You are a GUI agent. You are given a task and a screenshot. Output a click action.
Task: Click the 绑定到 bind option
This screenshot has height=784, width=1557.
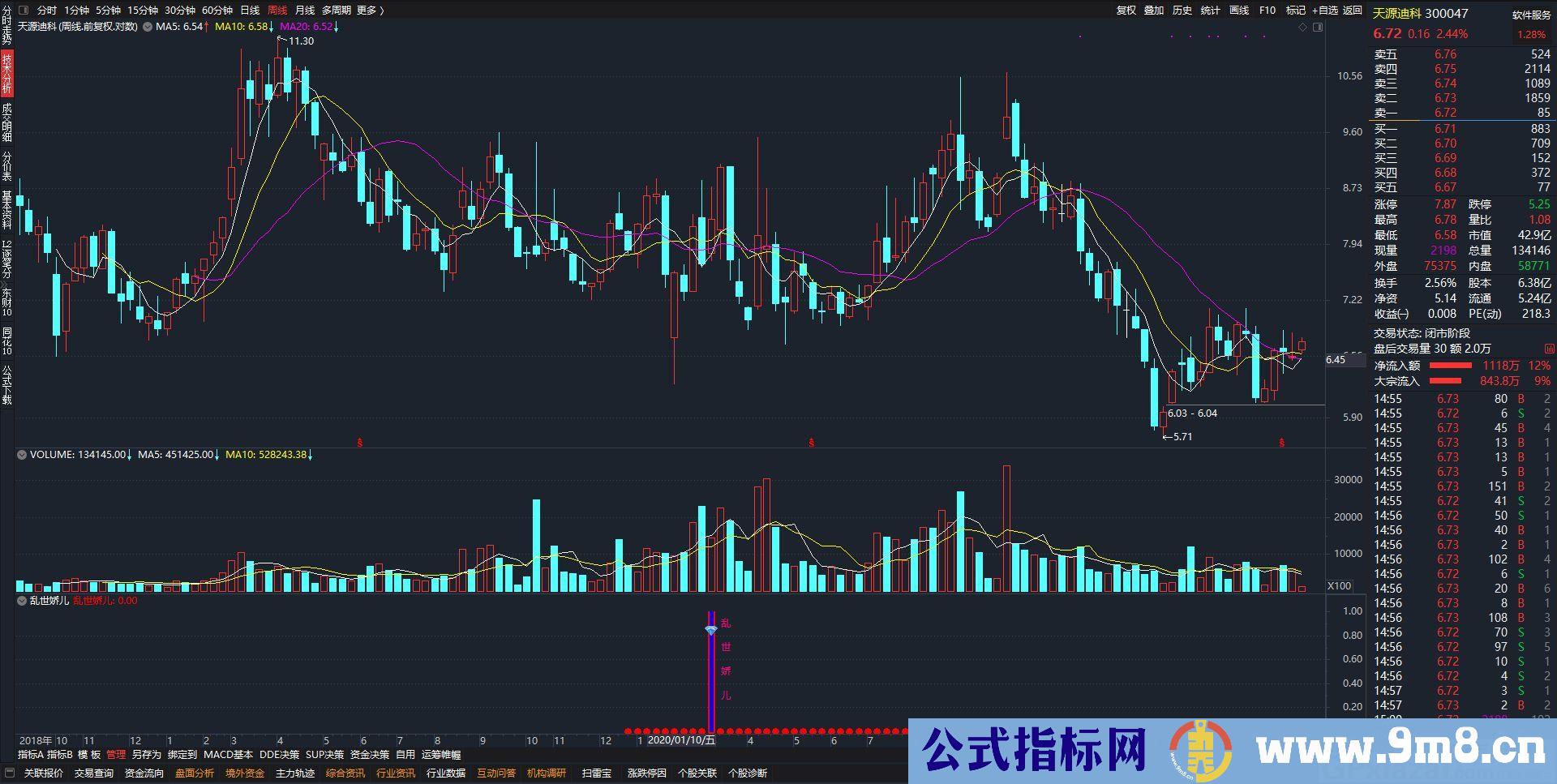click(182, 755)
